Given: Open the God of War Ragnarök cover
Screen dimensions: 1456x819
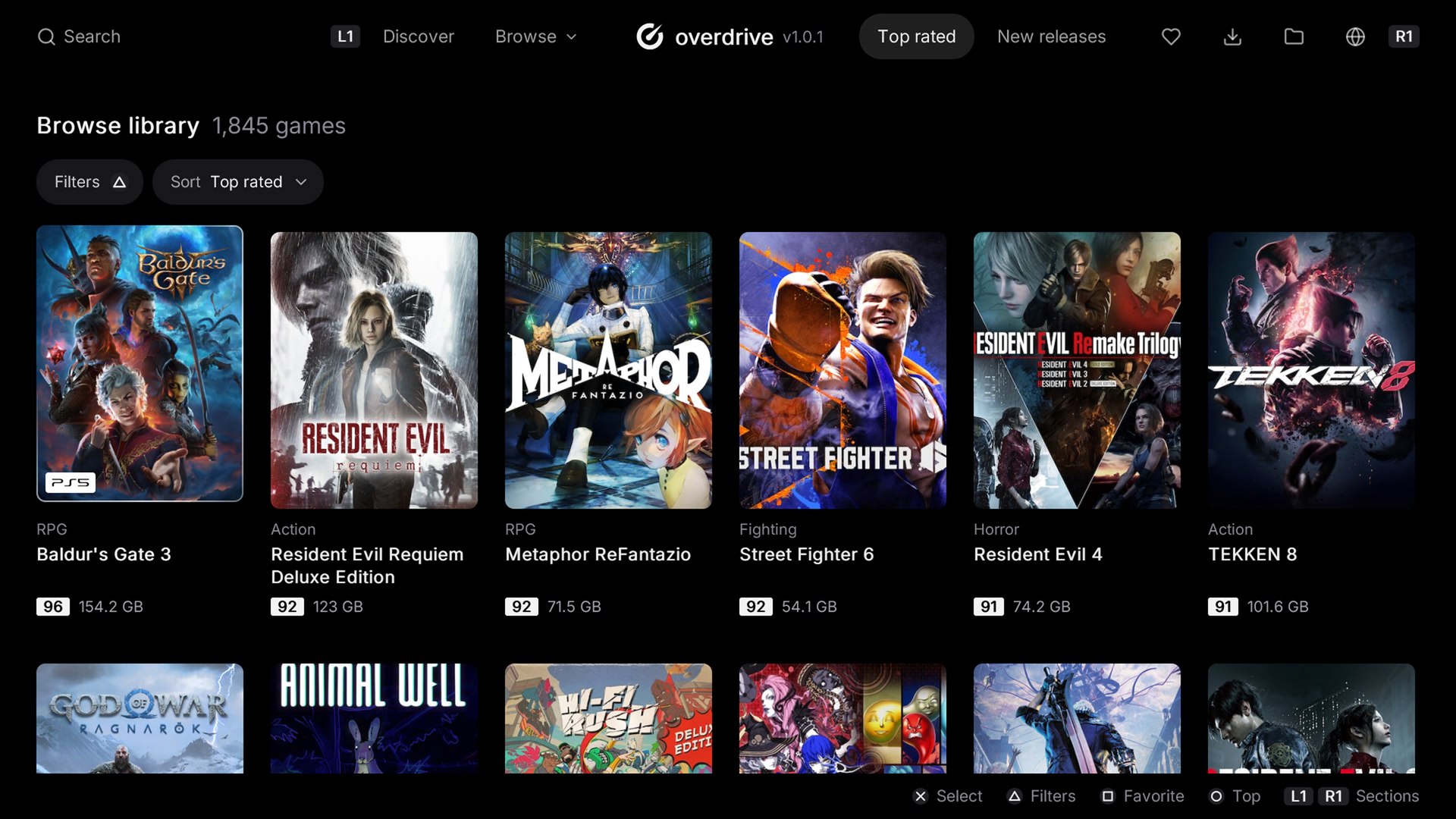Looking at the screenshot, I should [x=140, y=719].
